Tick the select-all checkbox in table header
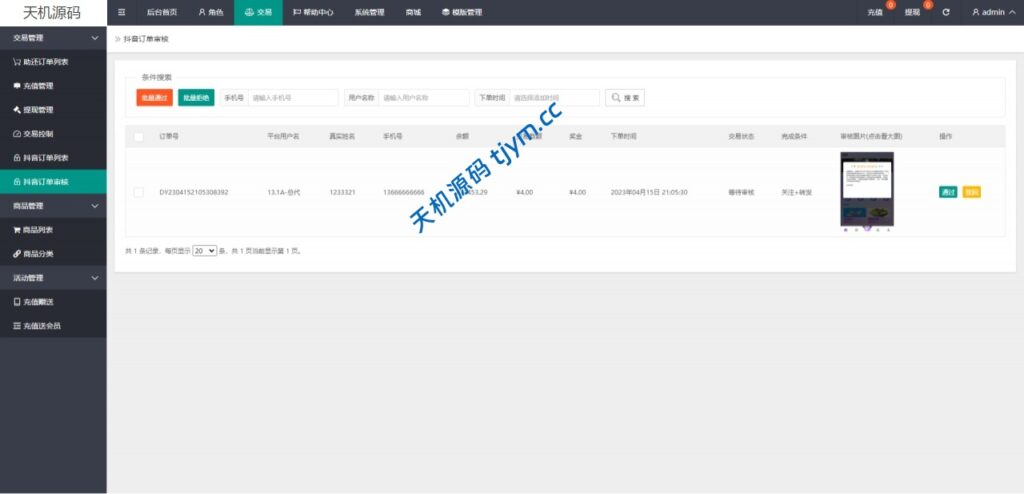The width and height of the screenshot is (1024, 494). click(x=139, y=136)
